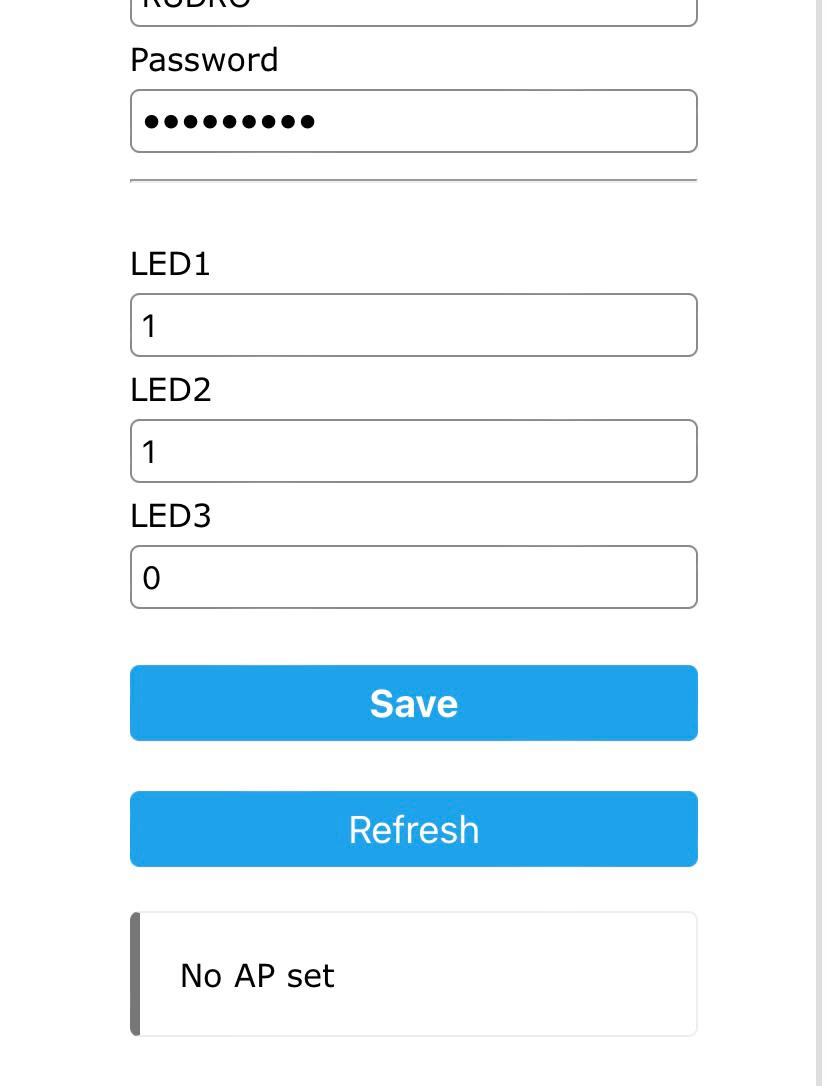Image resolution: width=827 pixels, height=1086 pixels.
Task: Click the 'No AP set' status message
Action: point(257,975)
